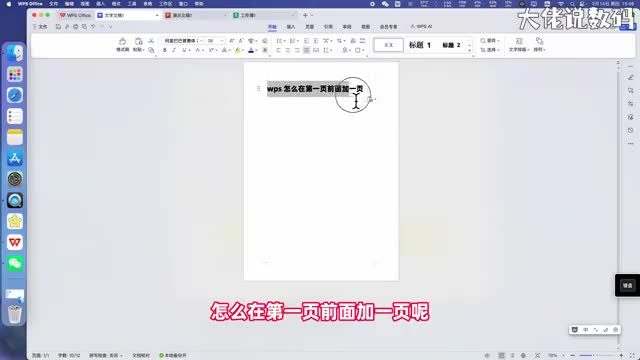Image resolution: width=640 pixels, height=360 pixels.
Task: Click paragraph drag handle beside the title
Action: 258,88
